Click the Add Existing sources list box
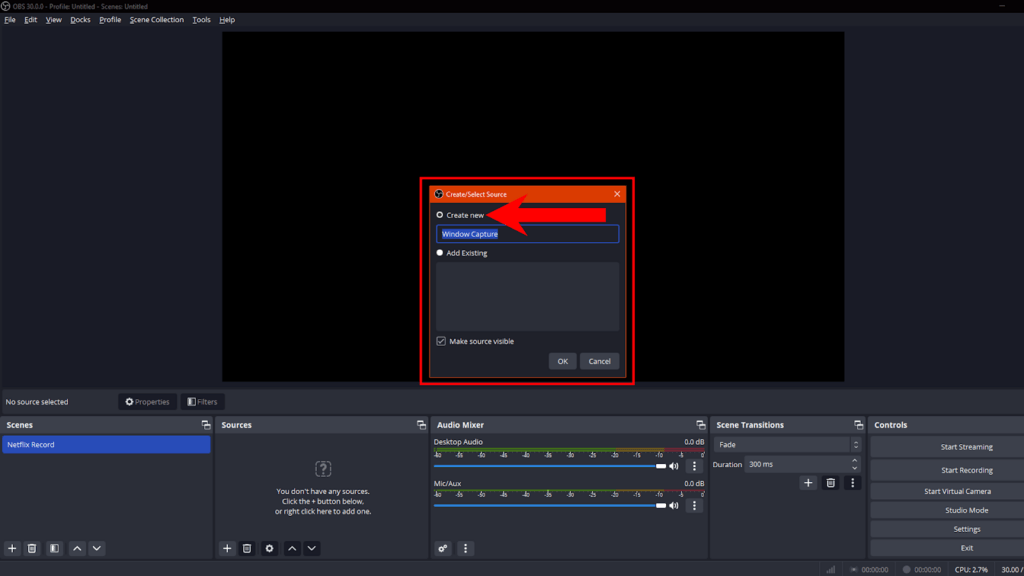 click(528, 296)
